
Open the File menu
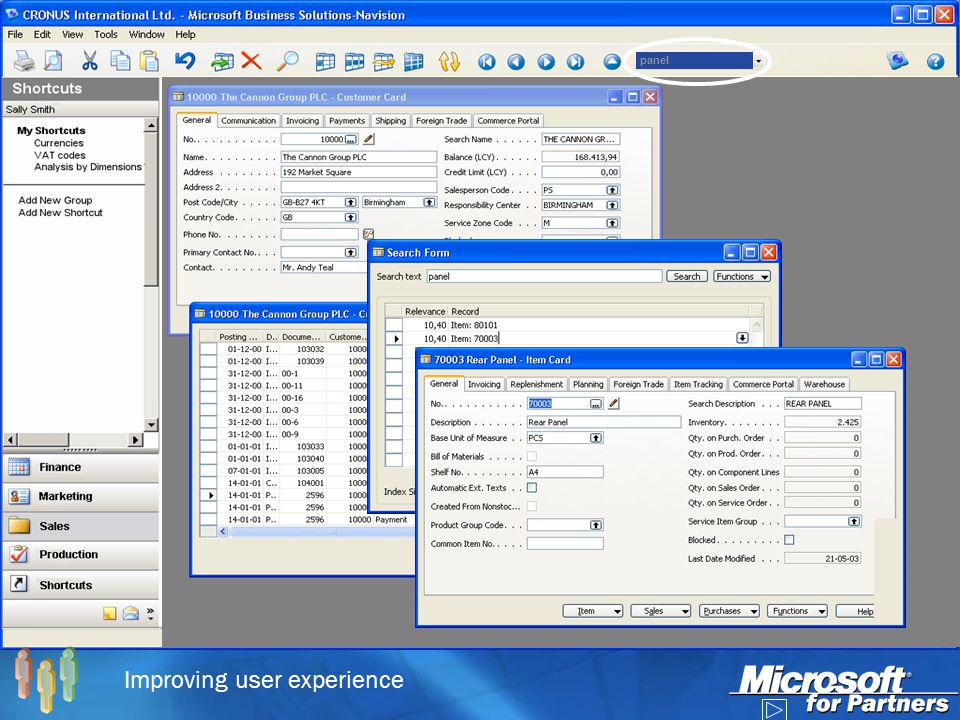coord(15,34)
